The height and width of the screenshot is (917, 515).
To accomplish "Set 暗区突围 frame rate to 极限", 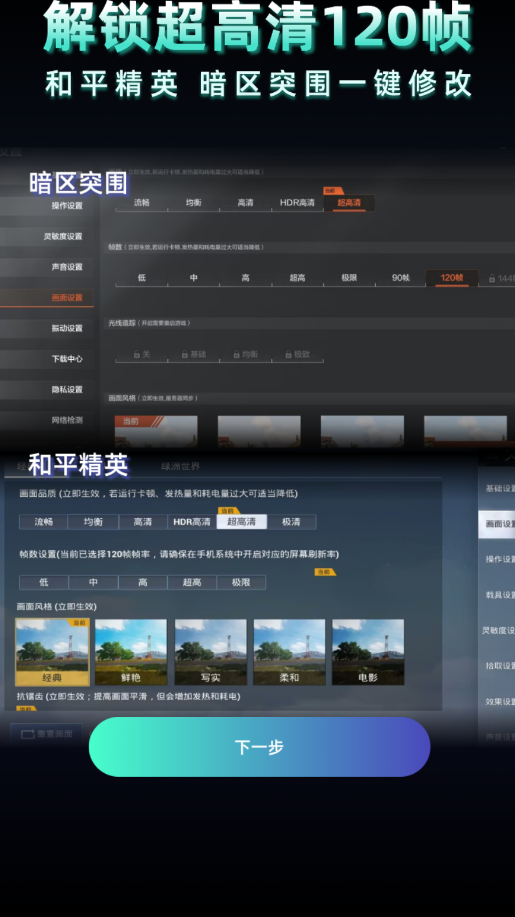I will tap(349, 278).
